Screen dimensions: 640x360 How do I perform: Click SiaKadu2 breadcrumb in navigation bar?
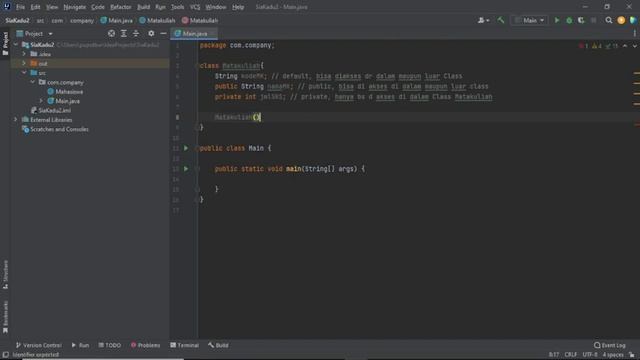17,20
